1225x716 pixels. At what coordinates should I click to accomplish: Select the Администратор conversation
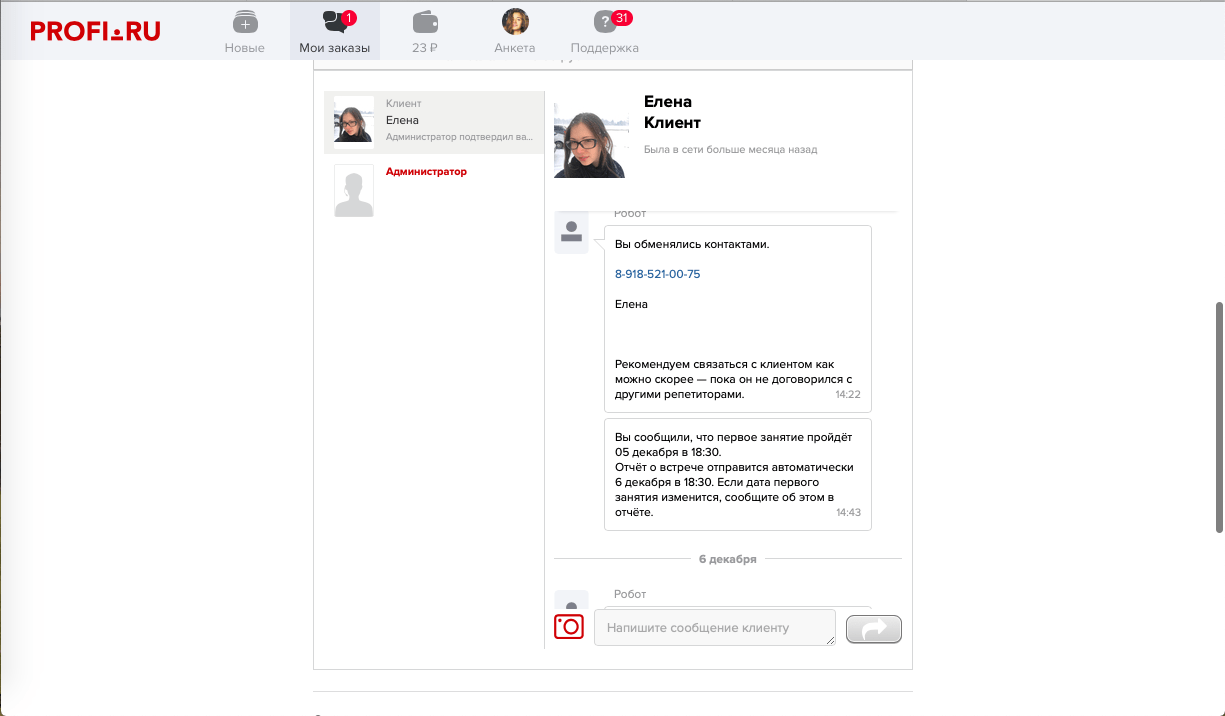click(x=426, y=172)
